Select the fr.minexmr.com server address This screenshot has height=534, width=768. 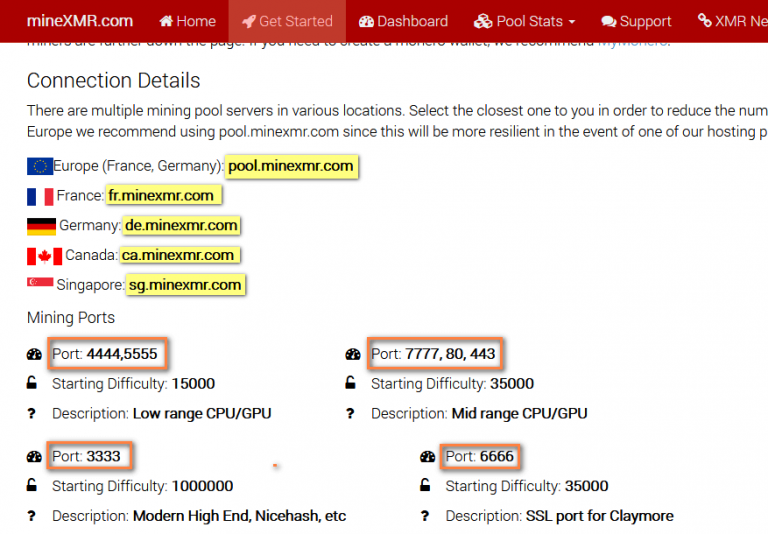(162, 196)
